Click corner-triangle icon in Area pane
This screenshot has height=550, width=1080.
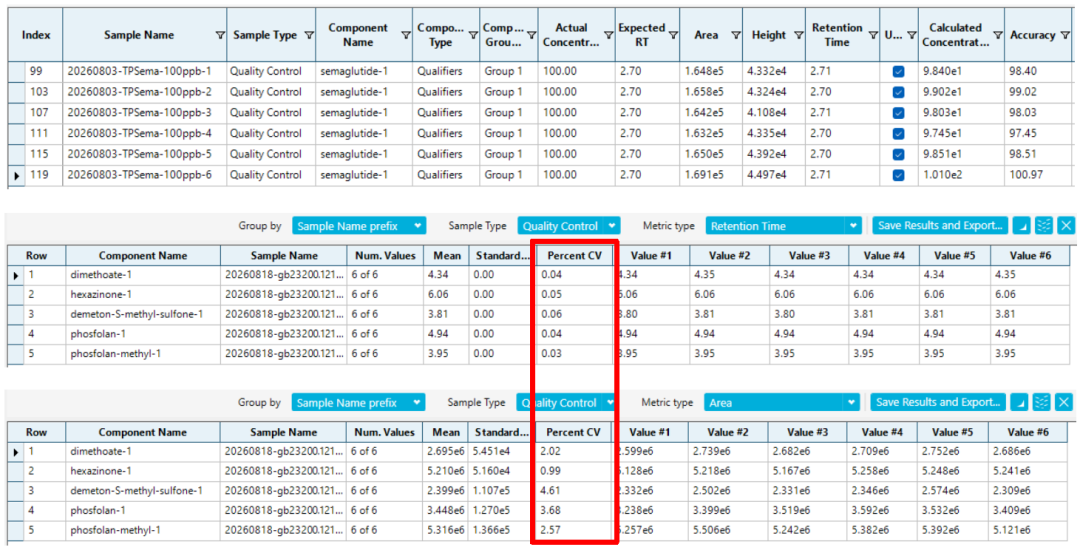click(x=1019, y=402)
